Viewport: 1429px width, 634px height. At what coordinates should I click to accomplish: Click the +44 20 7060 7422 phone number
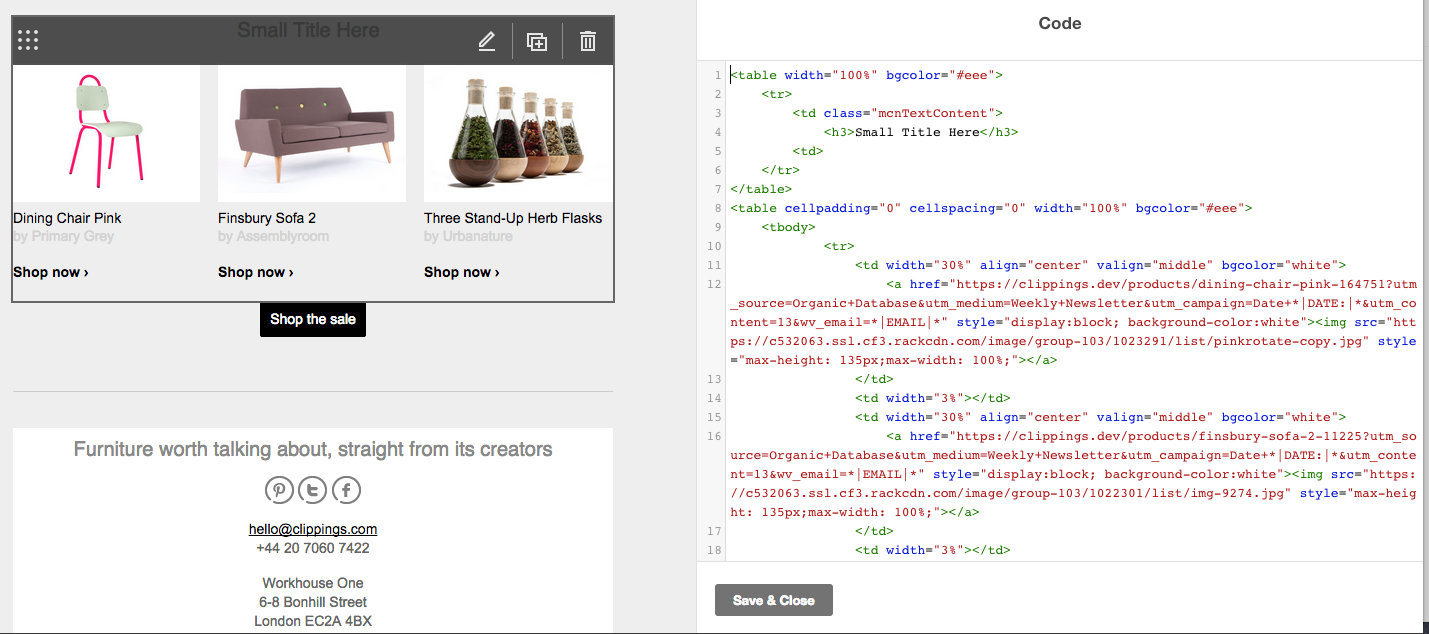(x=313, y=548)
